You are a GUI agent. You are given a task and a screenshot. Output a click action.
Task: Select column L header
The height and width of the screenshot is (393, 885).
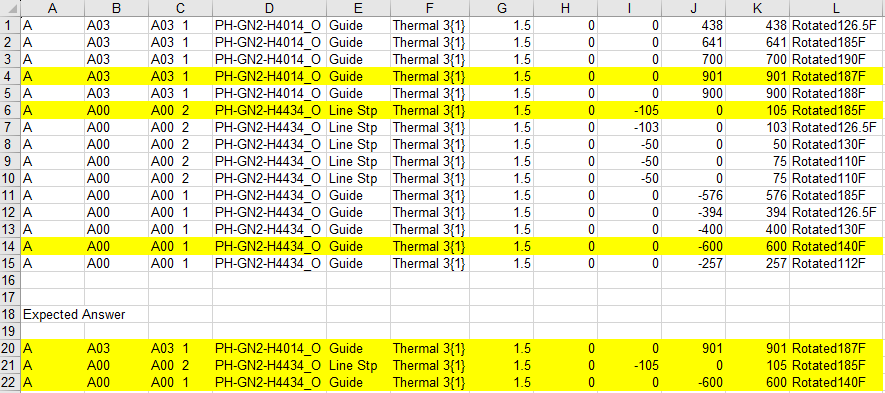pyautogui.click(x=836, y=8)
